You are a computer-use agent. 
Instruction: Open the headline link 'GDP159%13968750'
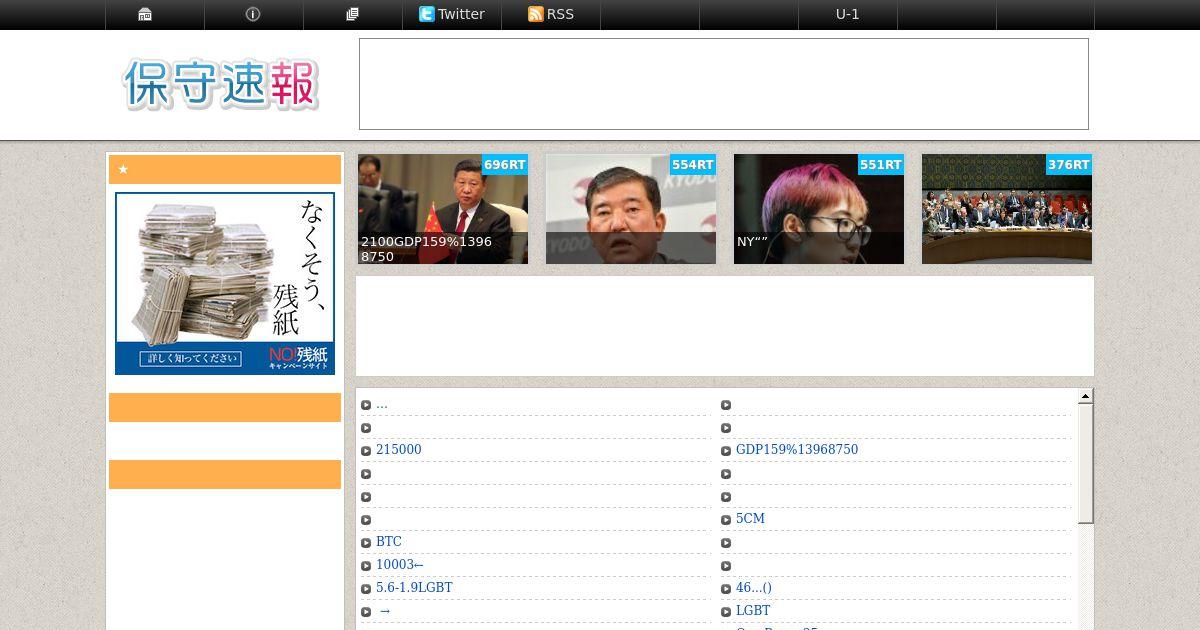click(x=797, y=450)
